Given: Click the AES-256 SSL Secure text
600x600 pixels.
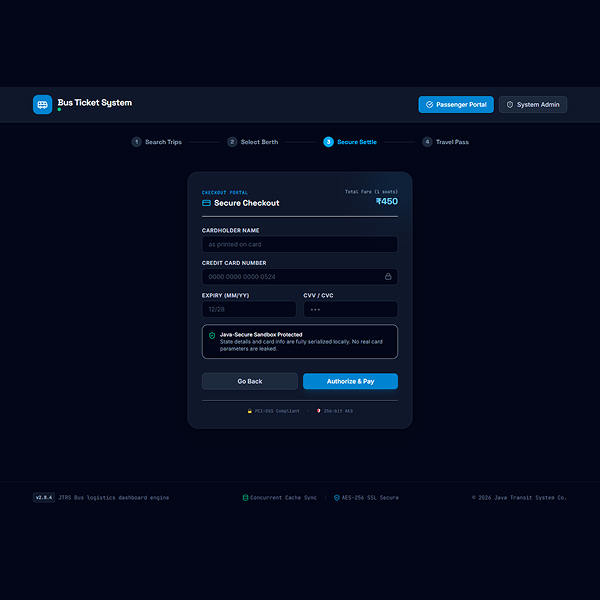Looking at the screenshot, I should tap(370, 497).
